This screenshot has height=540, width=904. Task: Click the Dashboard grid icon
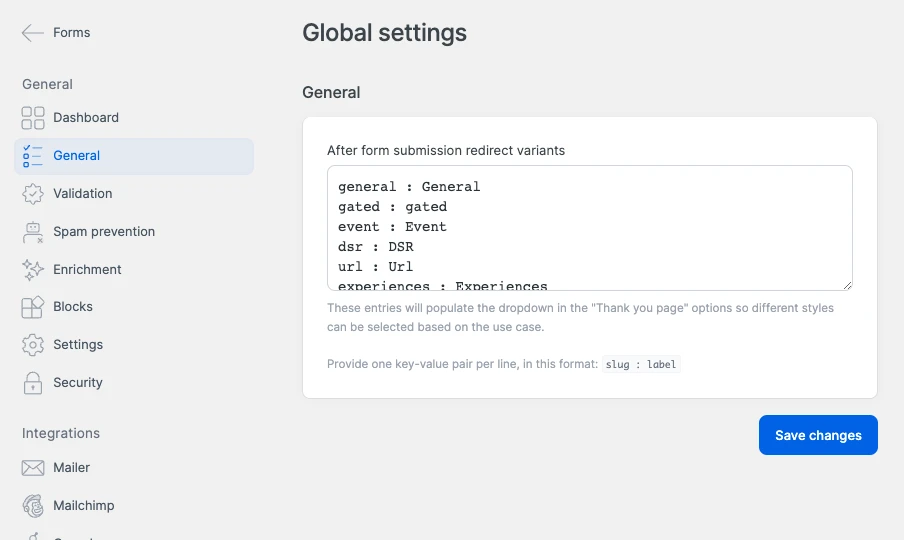coord(33,118)
